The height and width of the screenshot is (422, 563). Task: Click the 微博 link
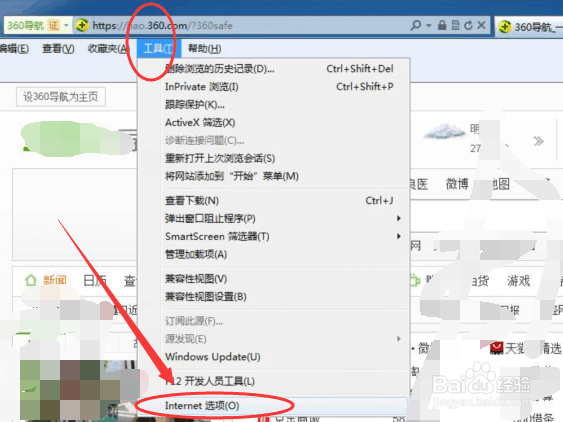point(457,184)
